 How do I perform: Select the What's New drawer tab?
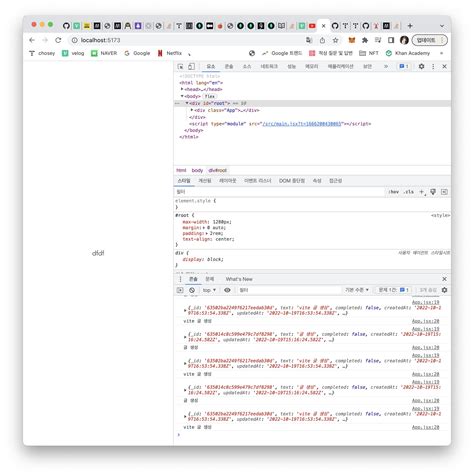pos(239,279)
